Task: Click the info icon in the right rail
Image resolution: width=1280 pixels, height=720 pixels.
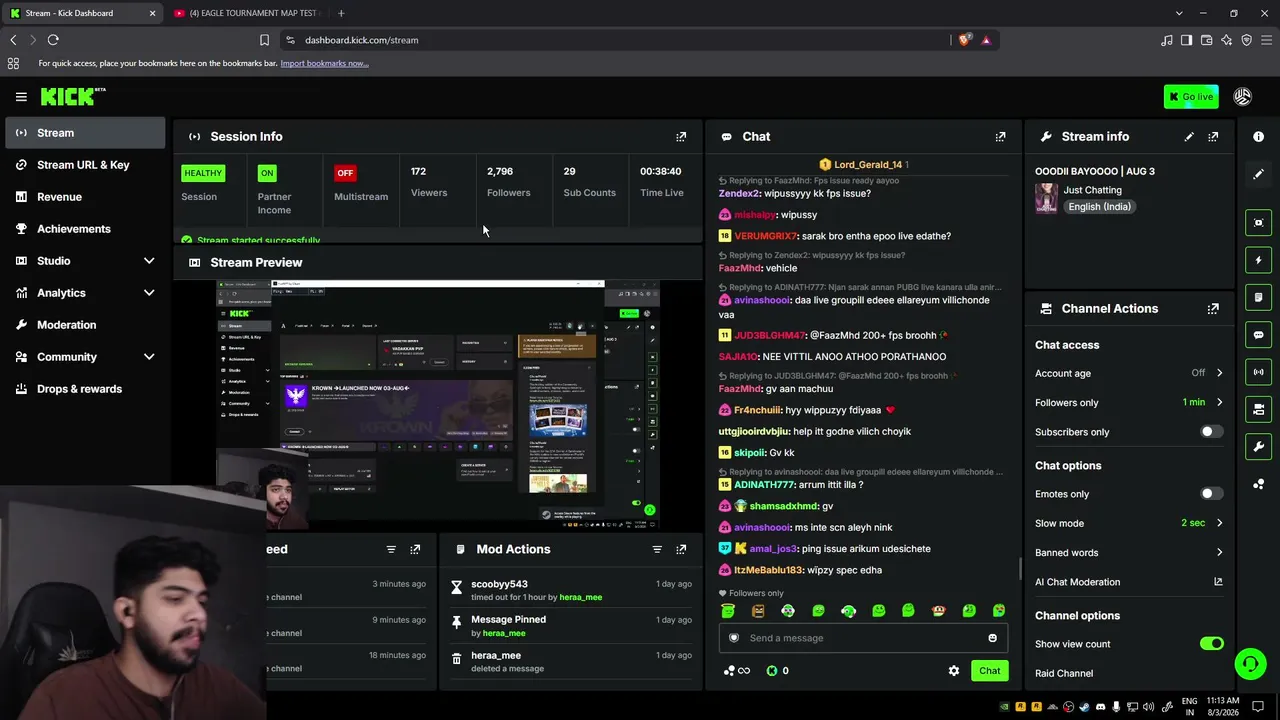Action: pyautogui.click(x=1259, y=137)
